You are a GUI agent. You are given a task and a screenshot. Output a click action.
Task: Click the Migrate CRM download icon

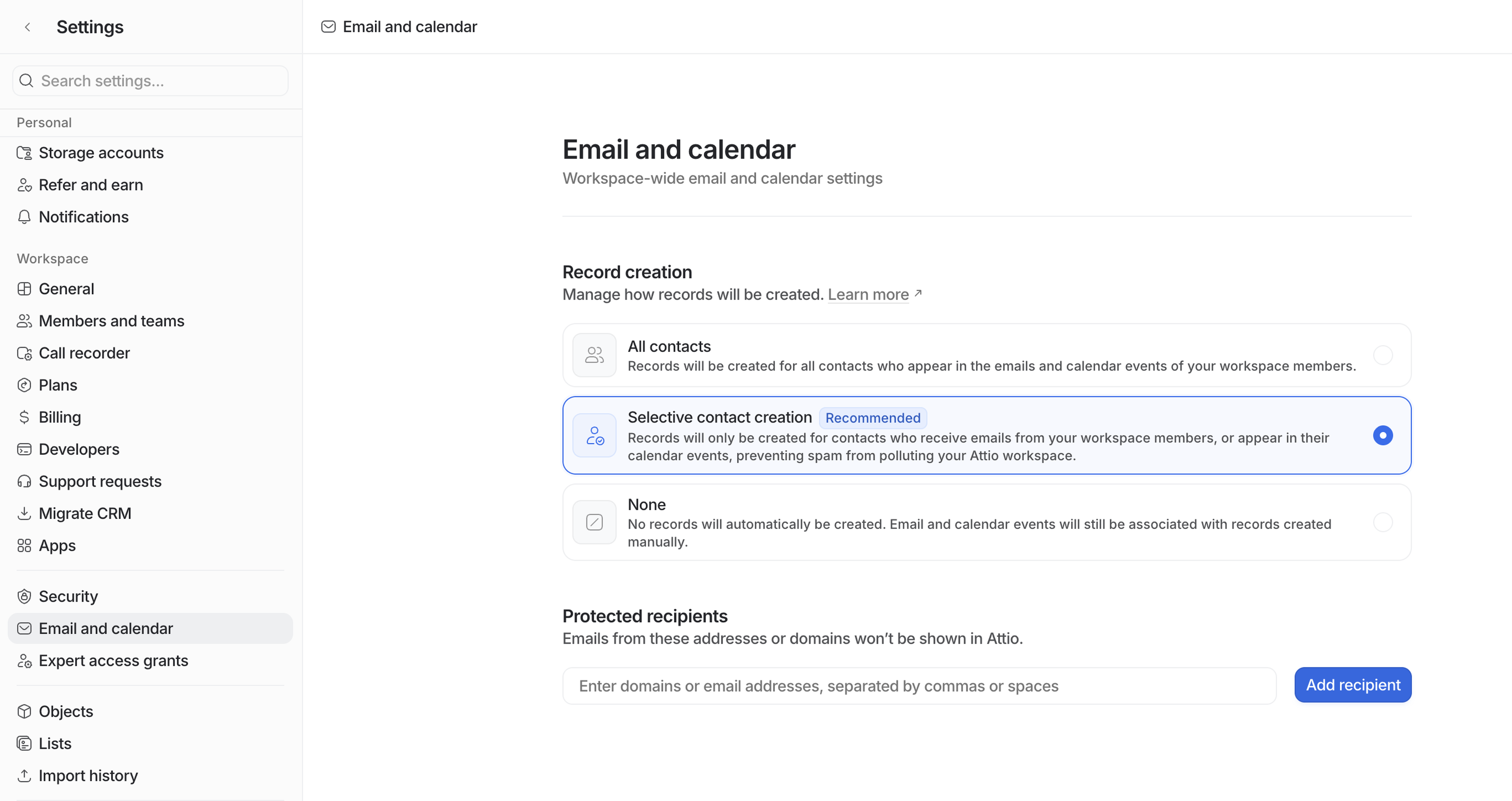click(24, 513)
